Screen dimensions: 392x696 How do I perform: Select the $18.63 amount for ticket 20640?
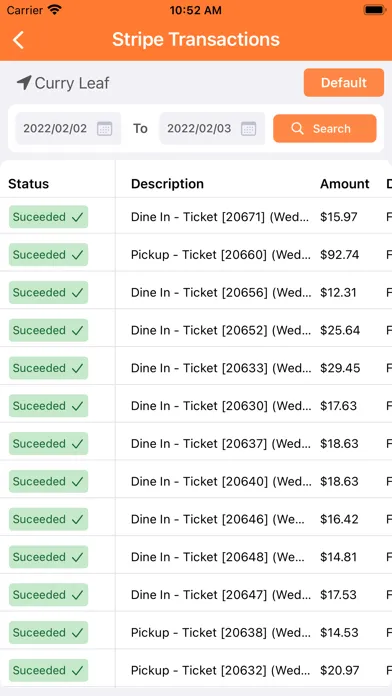(339, 482)
